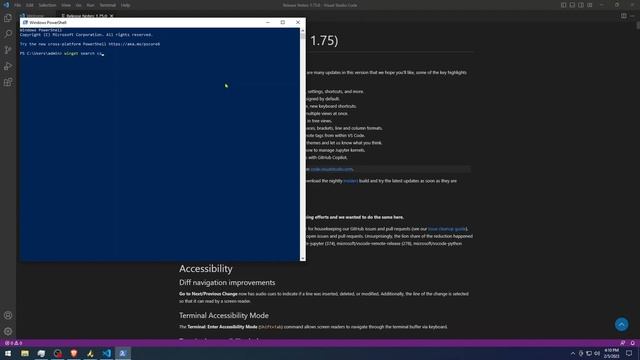Open File Explorer from the taskbar

25,353
